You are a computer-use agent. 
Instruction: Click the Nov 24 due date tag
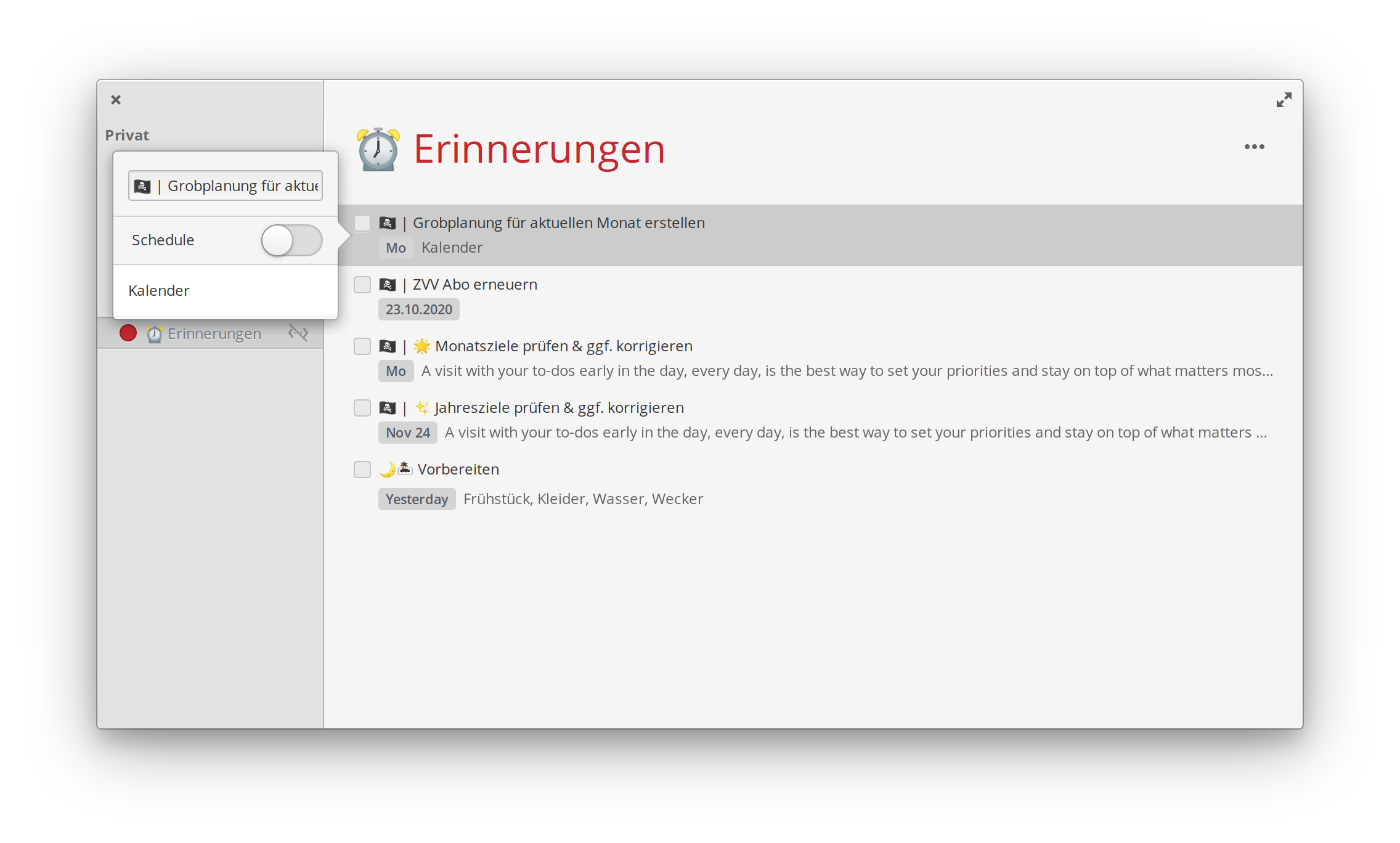coord(408,433)
